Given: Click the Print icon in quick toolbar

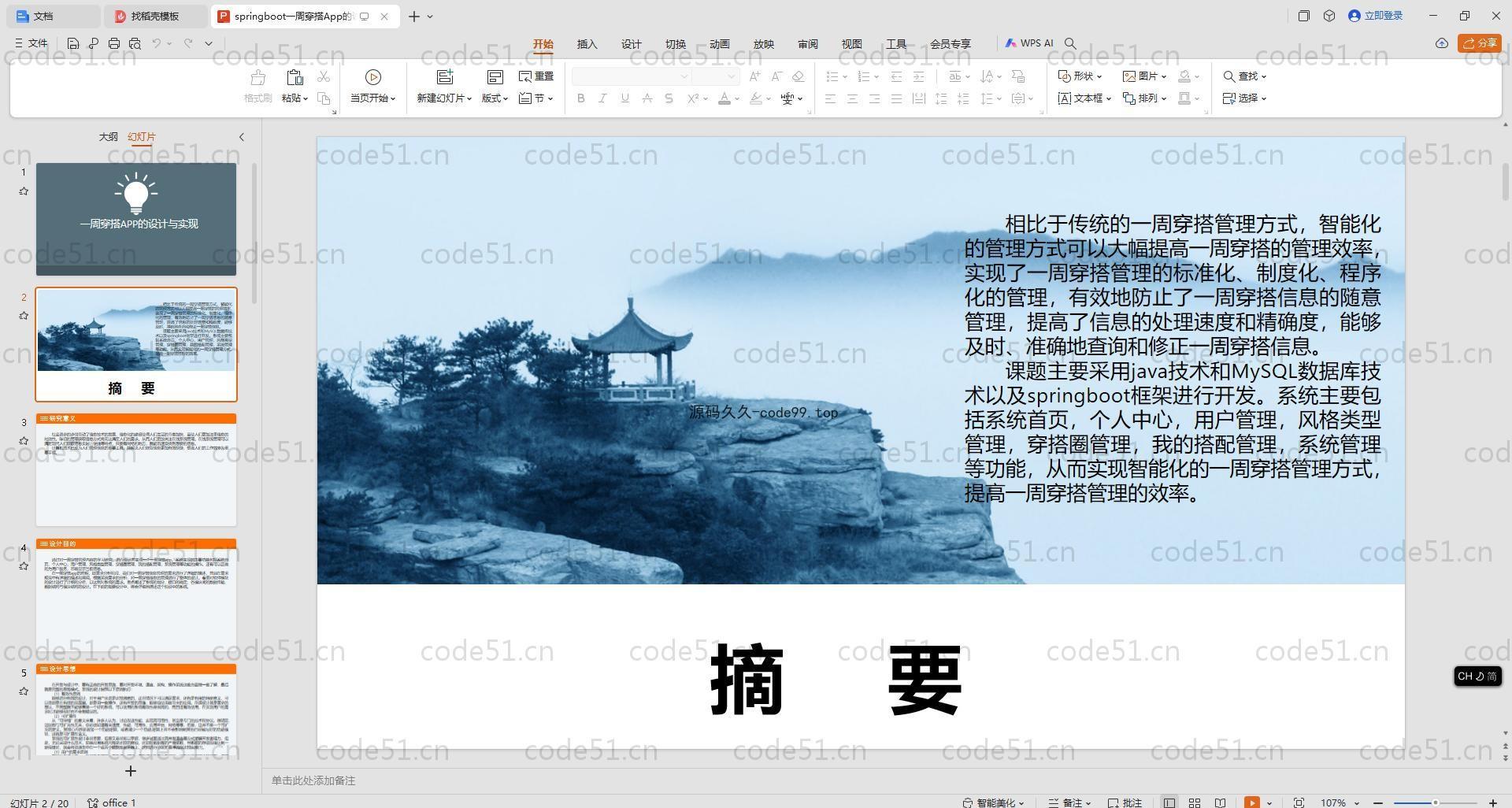Looking at the screenshot, I should (114, 43).
